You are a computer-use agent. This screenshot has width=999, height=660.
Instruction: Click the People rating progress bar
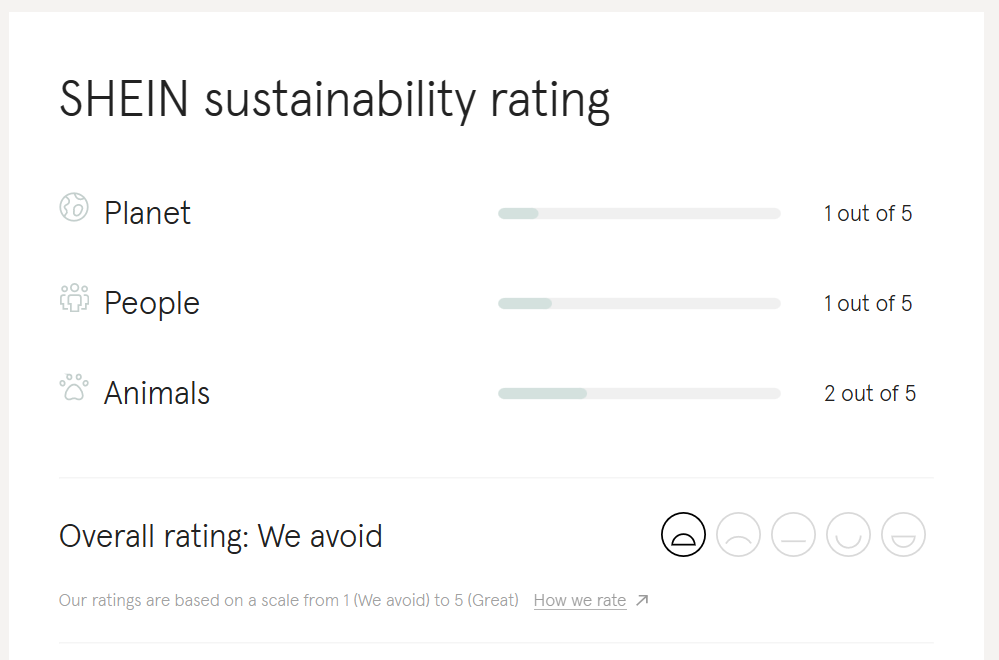[639, 303]
